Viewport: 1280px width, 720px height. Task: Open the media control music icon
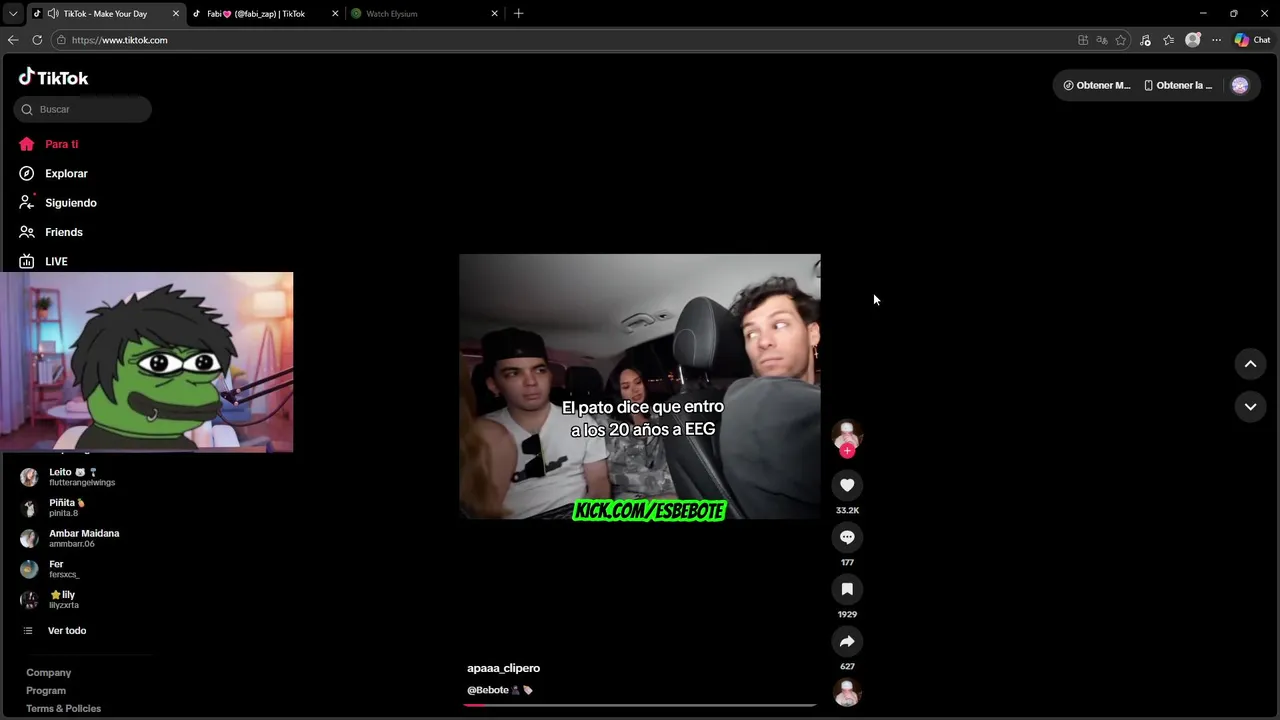tap(1145, 40)
